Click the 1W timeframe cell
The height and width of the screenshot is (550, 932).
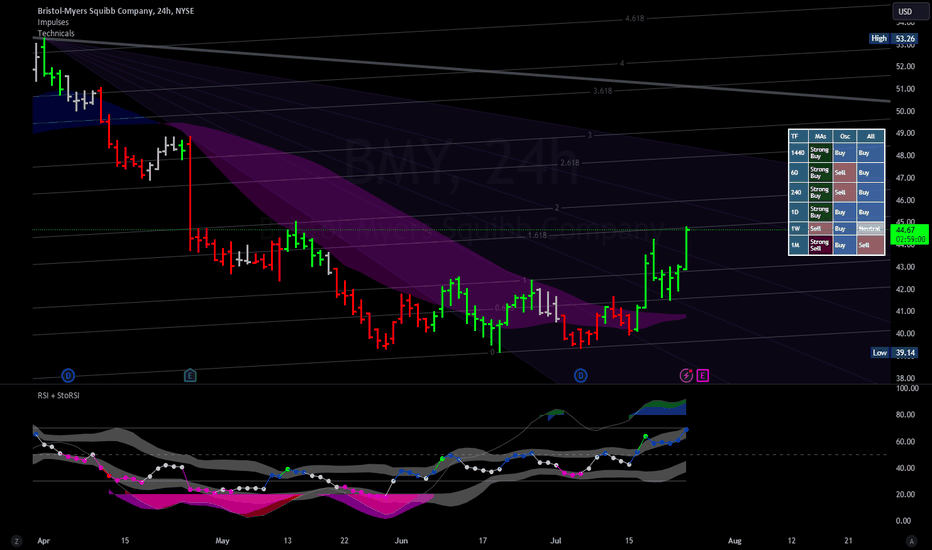pos(798,228)
